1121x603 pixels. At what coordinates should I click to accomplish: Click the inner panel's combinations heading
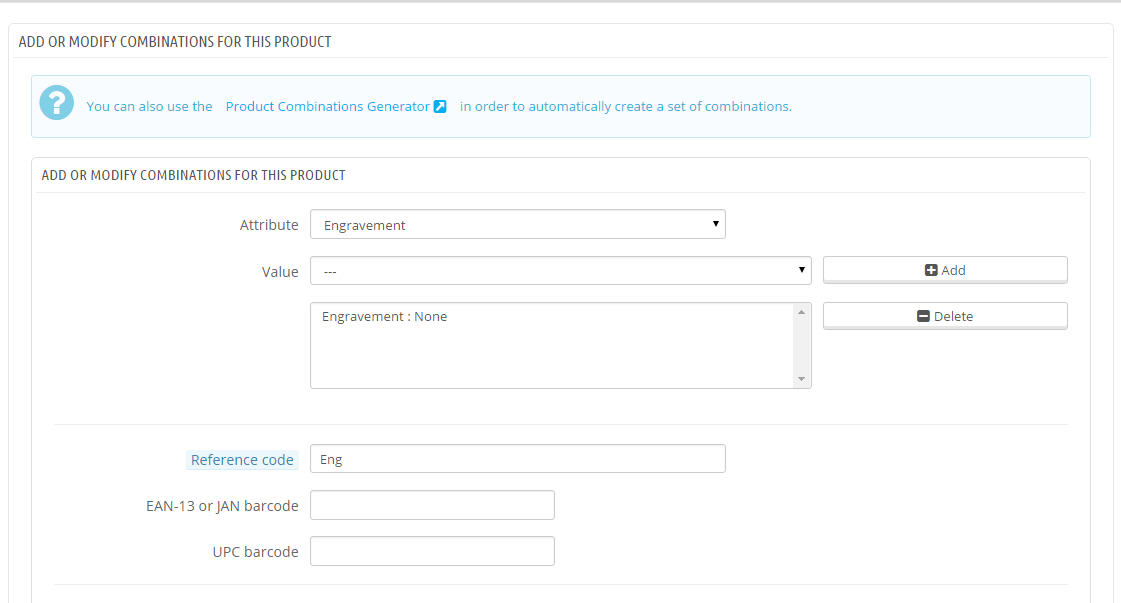193,175
